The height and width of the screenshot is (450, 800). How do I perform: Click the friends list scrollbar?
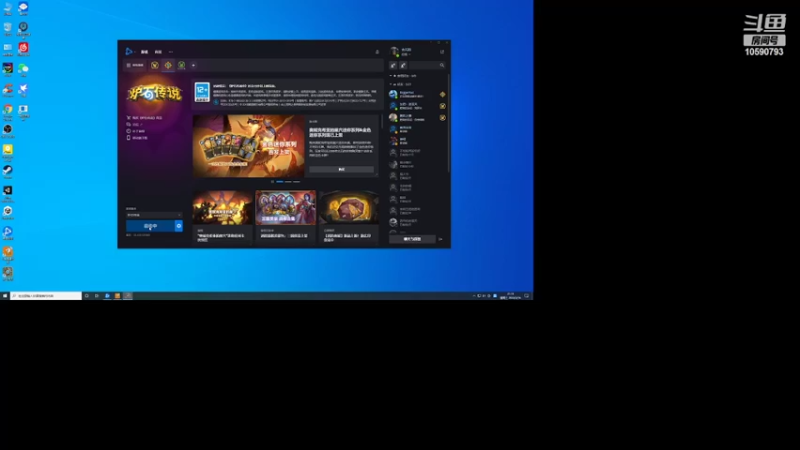pyautogui.click(x=448, y=122)
